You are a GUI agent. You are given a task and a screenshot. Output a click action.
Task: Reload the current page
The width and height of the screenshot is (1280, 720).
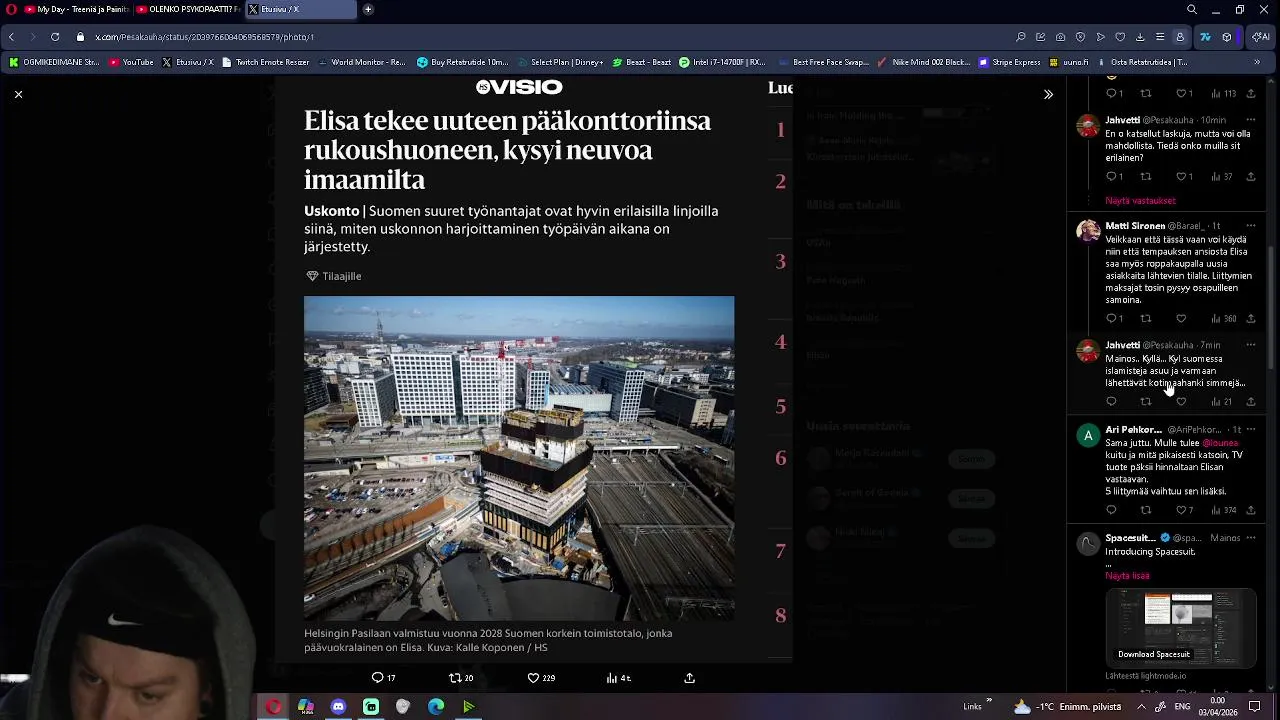click(x=55, y=37)
